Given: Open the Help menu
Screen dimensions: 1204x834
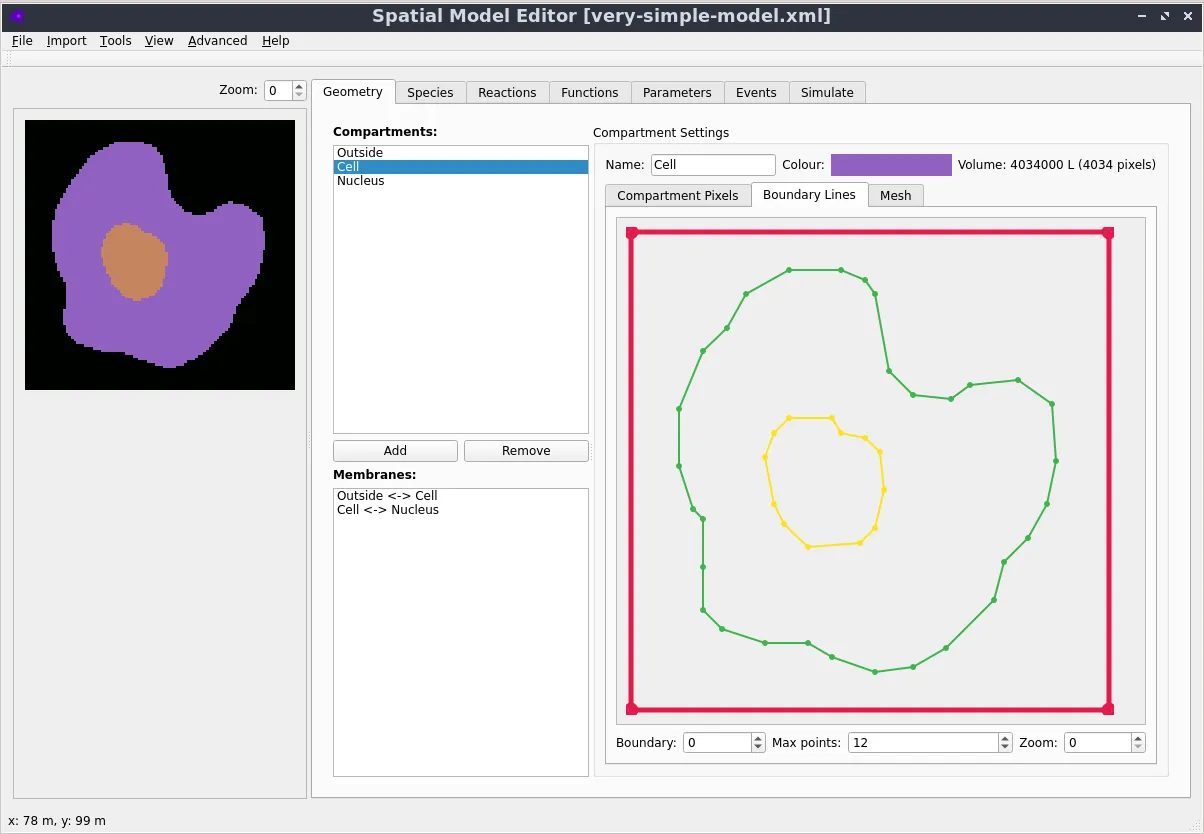Looking at the screenshot, I should tap(276, 41).
